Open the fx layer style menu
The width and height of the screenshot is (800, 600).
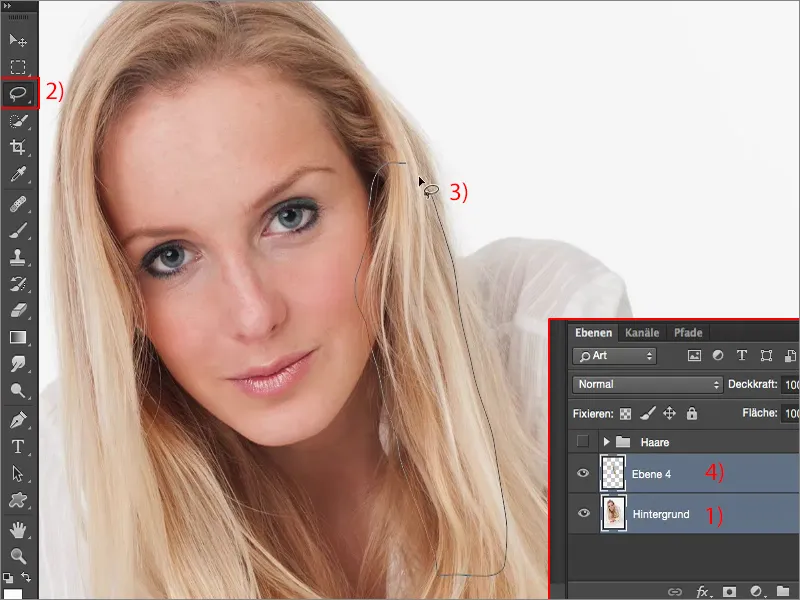(x=703, y=592)
